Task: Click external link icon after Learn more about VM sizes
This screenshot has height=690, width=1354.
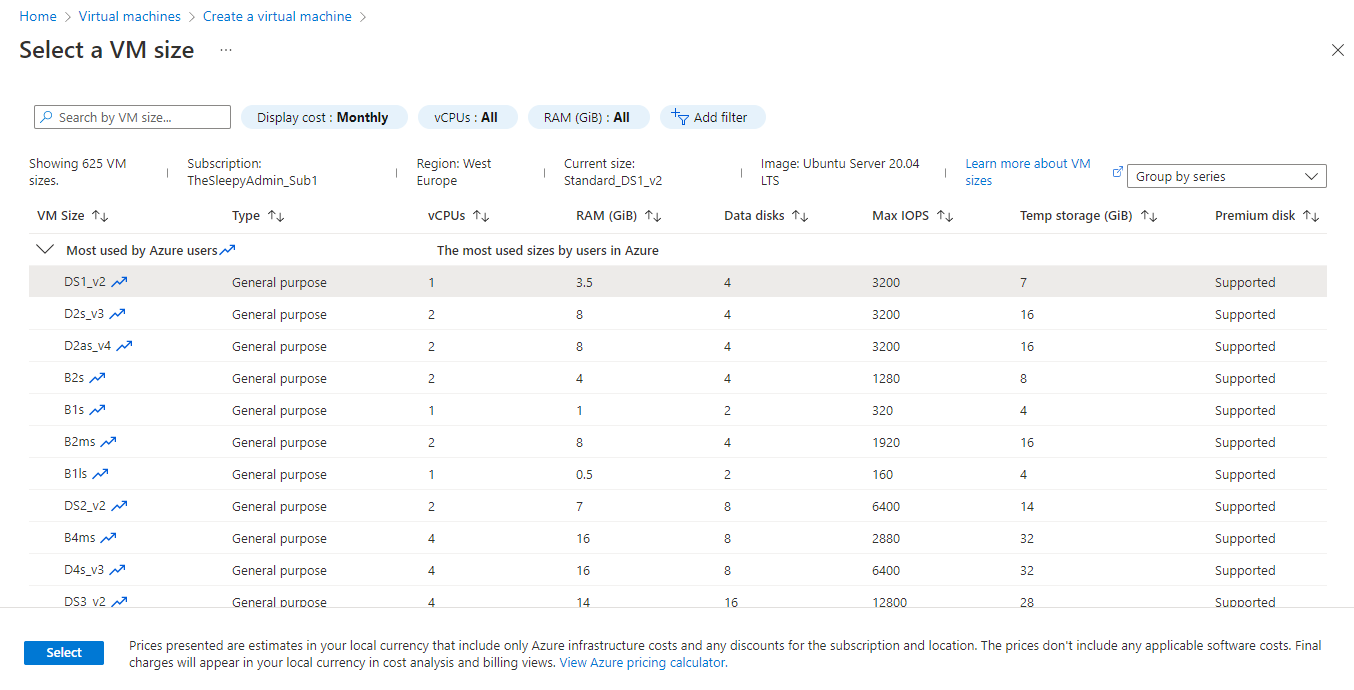Action: (x=1117, y=171)
